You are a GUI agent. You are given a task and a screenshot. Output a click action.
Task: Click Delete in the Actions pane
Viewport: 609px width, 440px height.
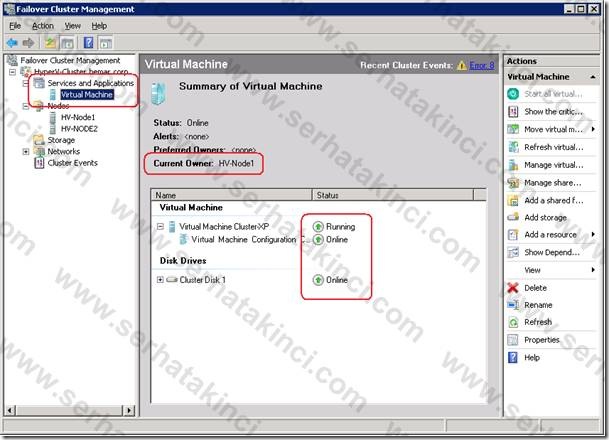pyautogui.click(x=536, y=288)
